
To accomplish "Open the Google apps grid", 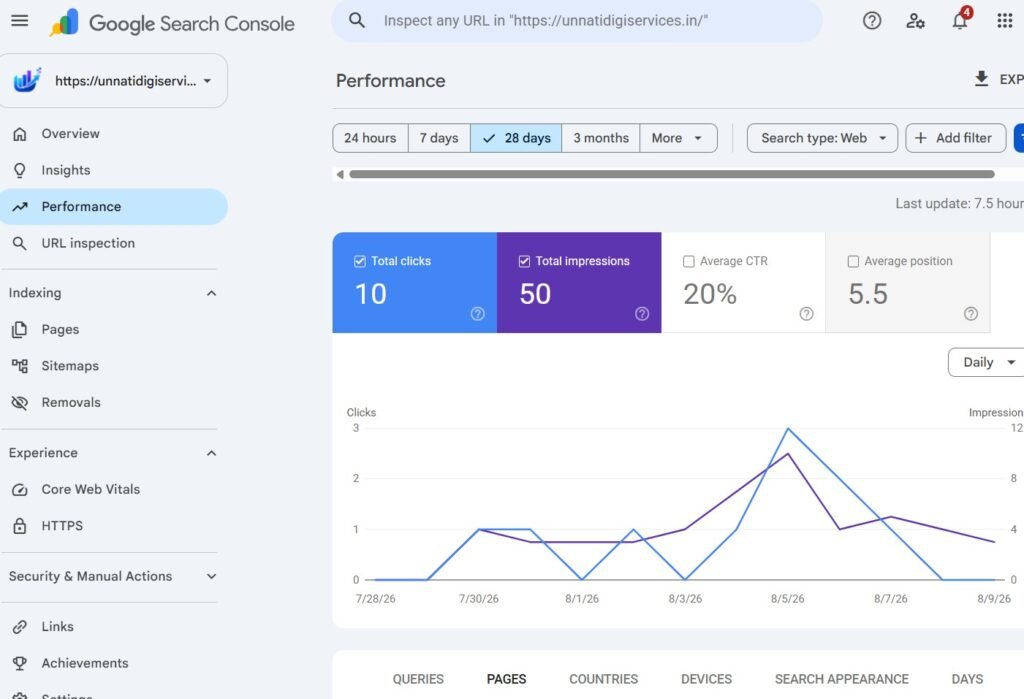I will coord(1004,21).
